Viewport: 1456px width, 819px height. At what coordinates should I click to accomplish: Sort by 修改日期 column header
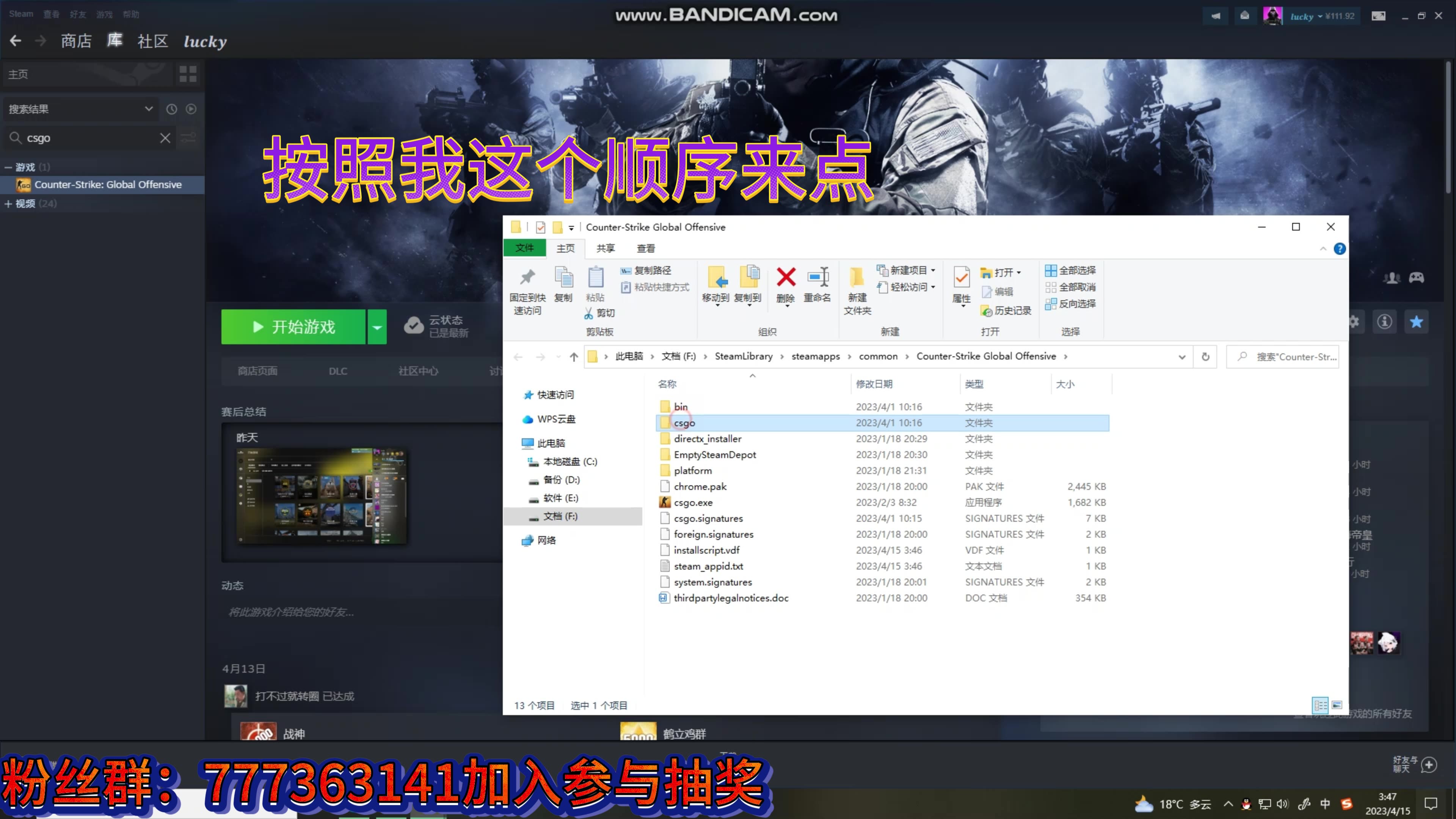874,384
